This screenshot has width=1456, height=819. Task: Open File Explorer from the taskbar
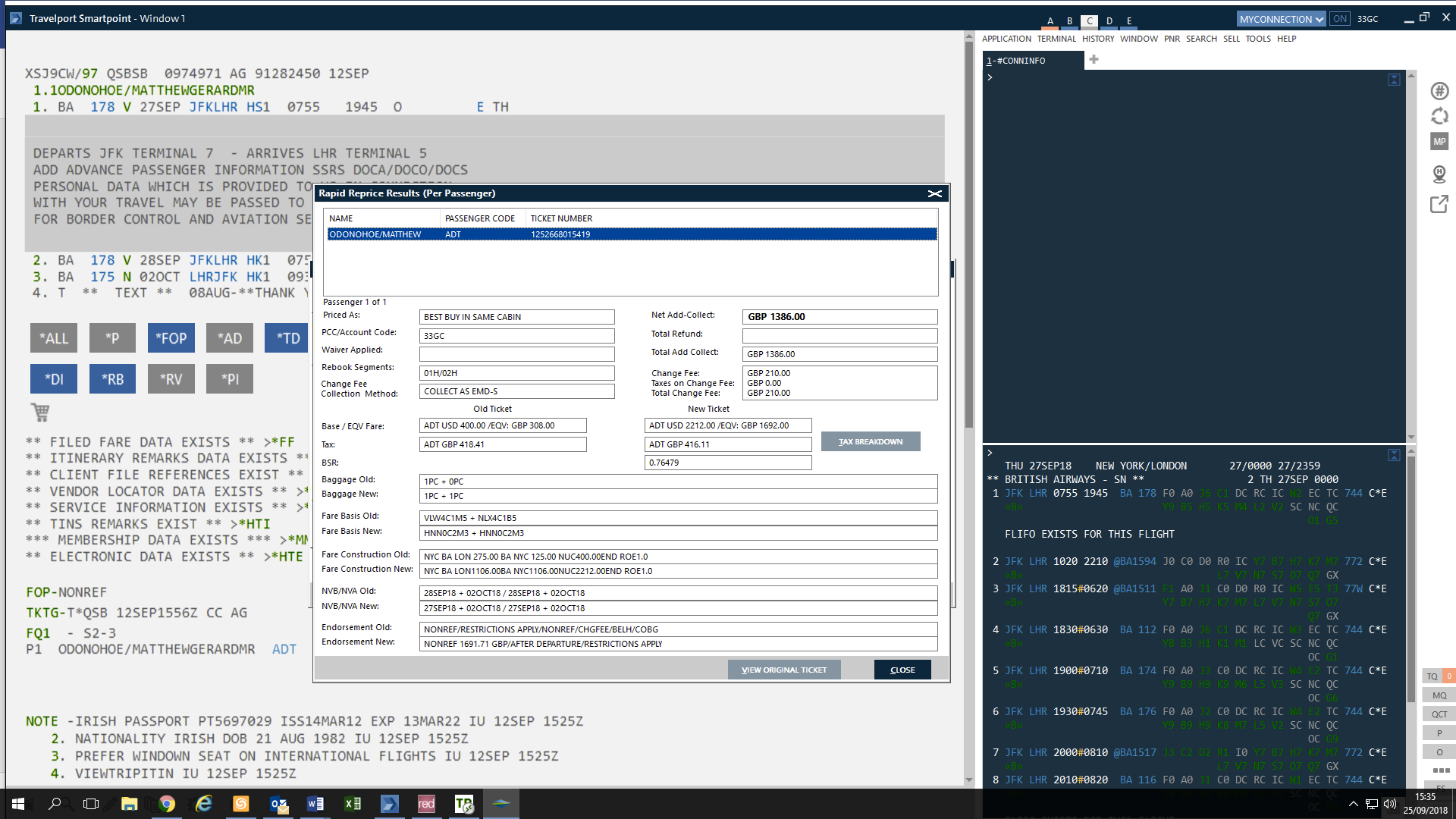130,804
